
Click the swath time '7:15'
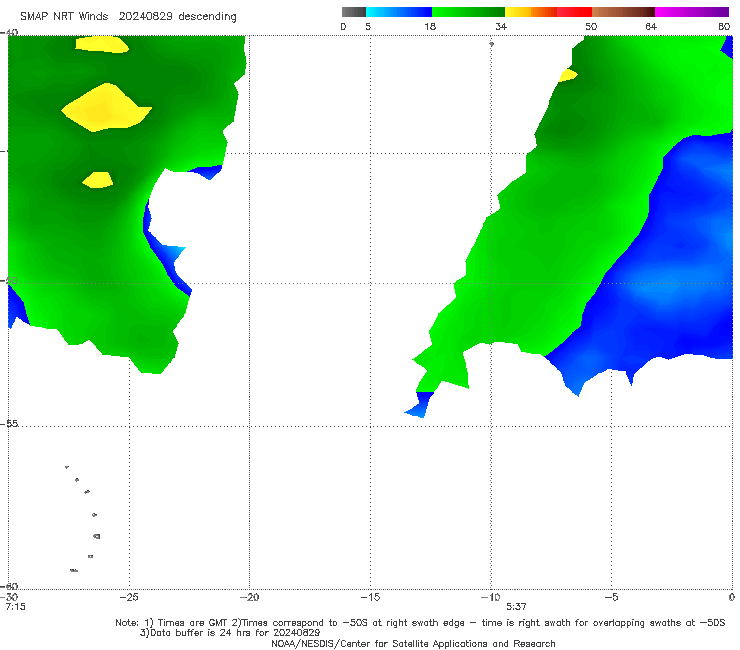(x=16, y=607)
